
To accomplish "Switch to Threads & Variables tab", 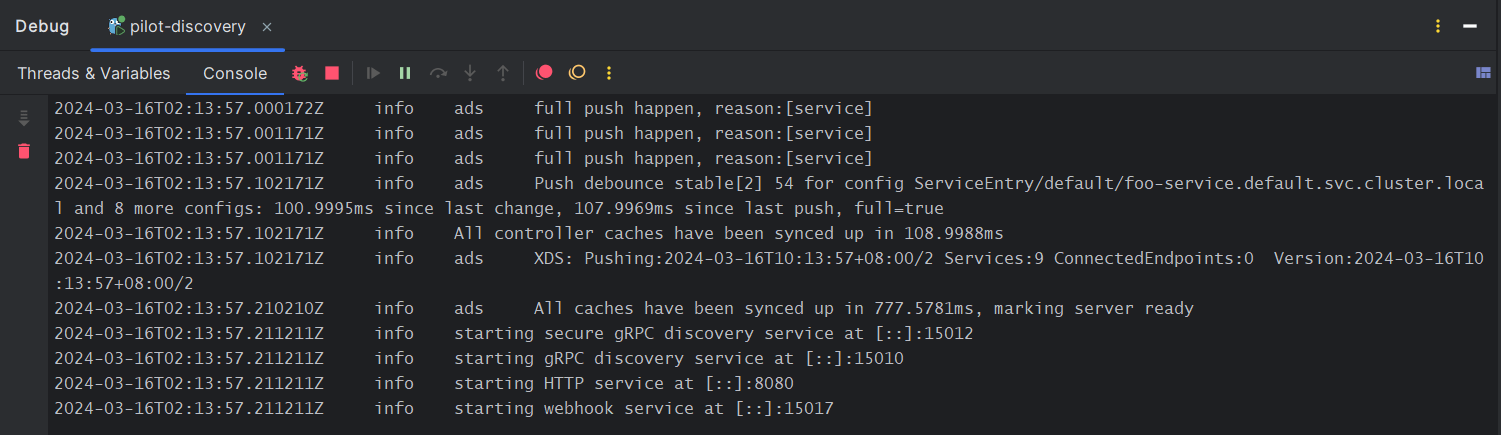I will pyautogui.click(x=93, y=73).
